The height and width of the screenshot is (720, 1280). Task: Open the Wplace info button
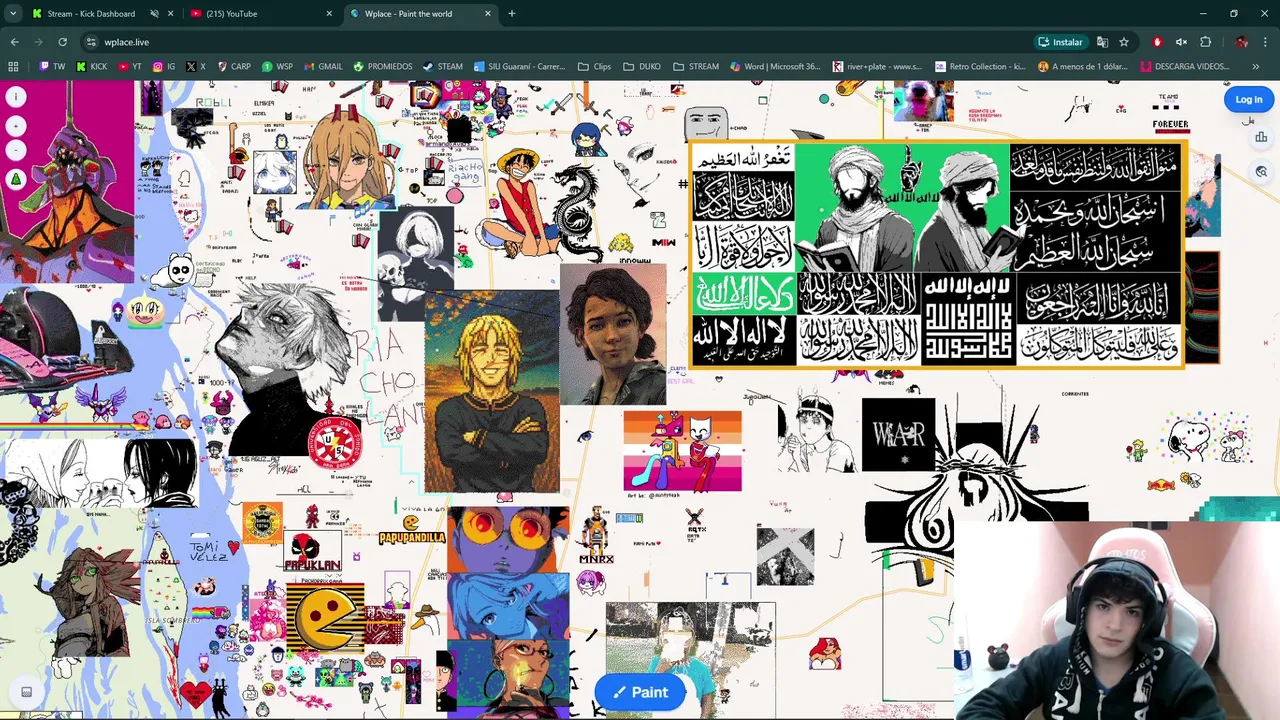(x=16, y=97)
